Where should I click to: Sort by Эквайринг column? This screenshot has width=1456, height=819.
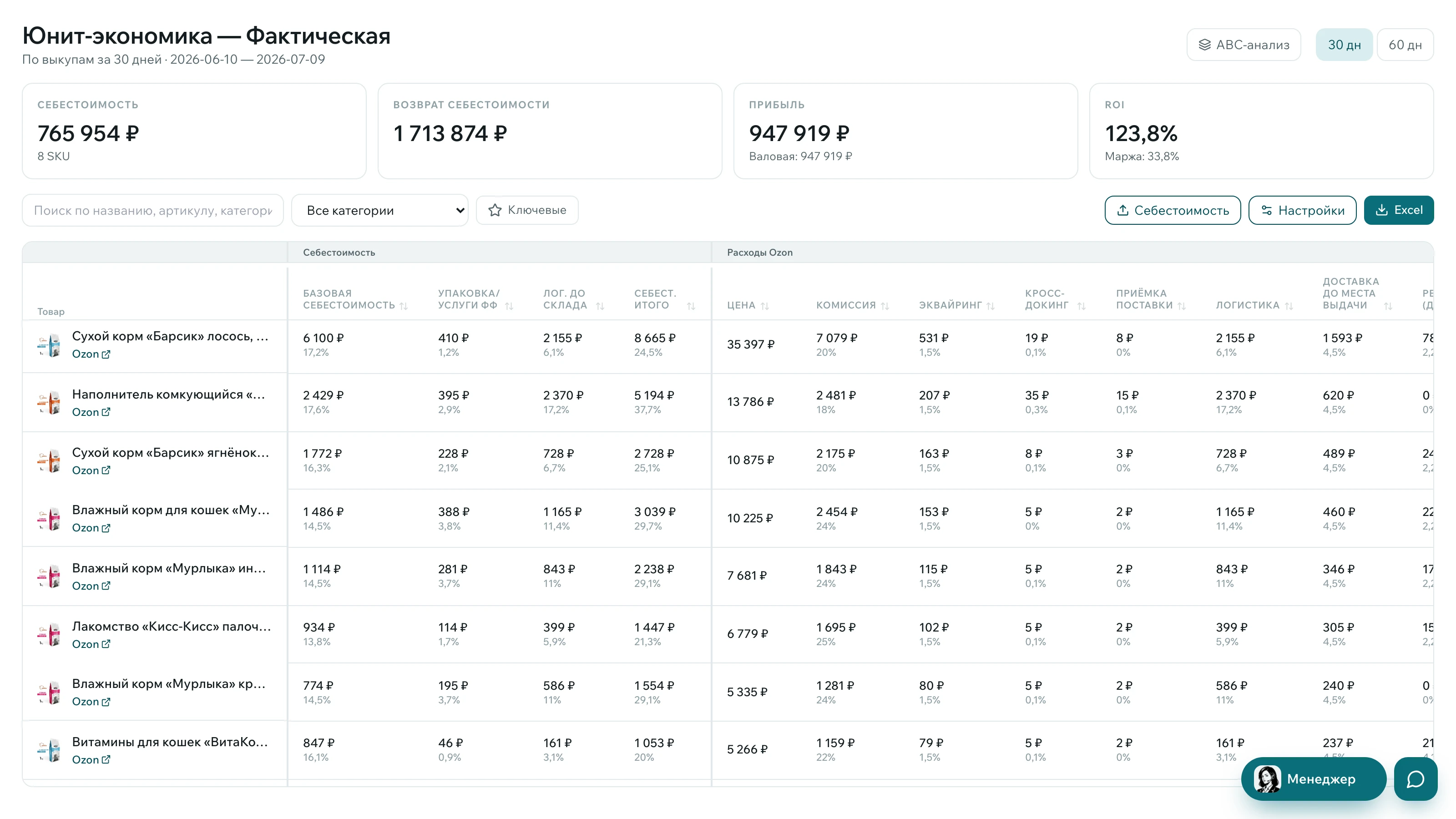(x=990, y=306)
